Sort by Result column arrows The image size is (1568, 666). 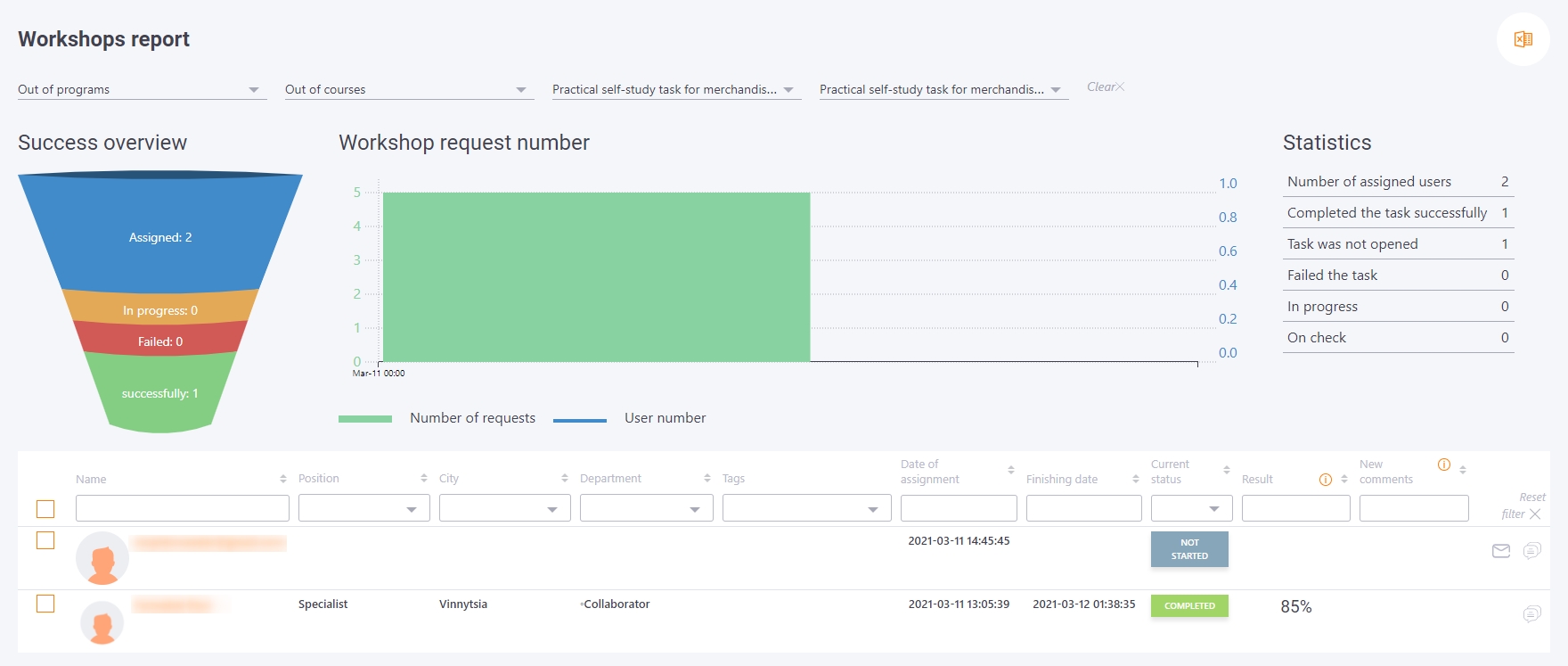[x=1344, y=480]
